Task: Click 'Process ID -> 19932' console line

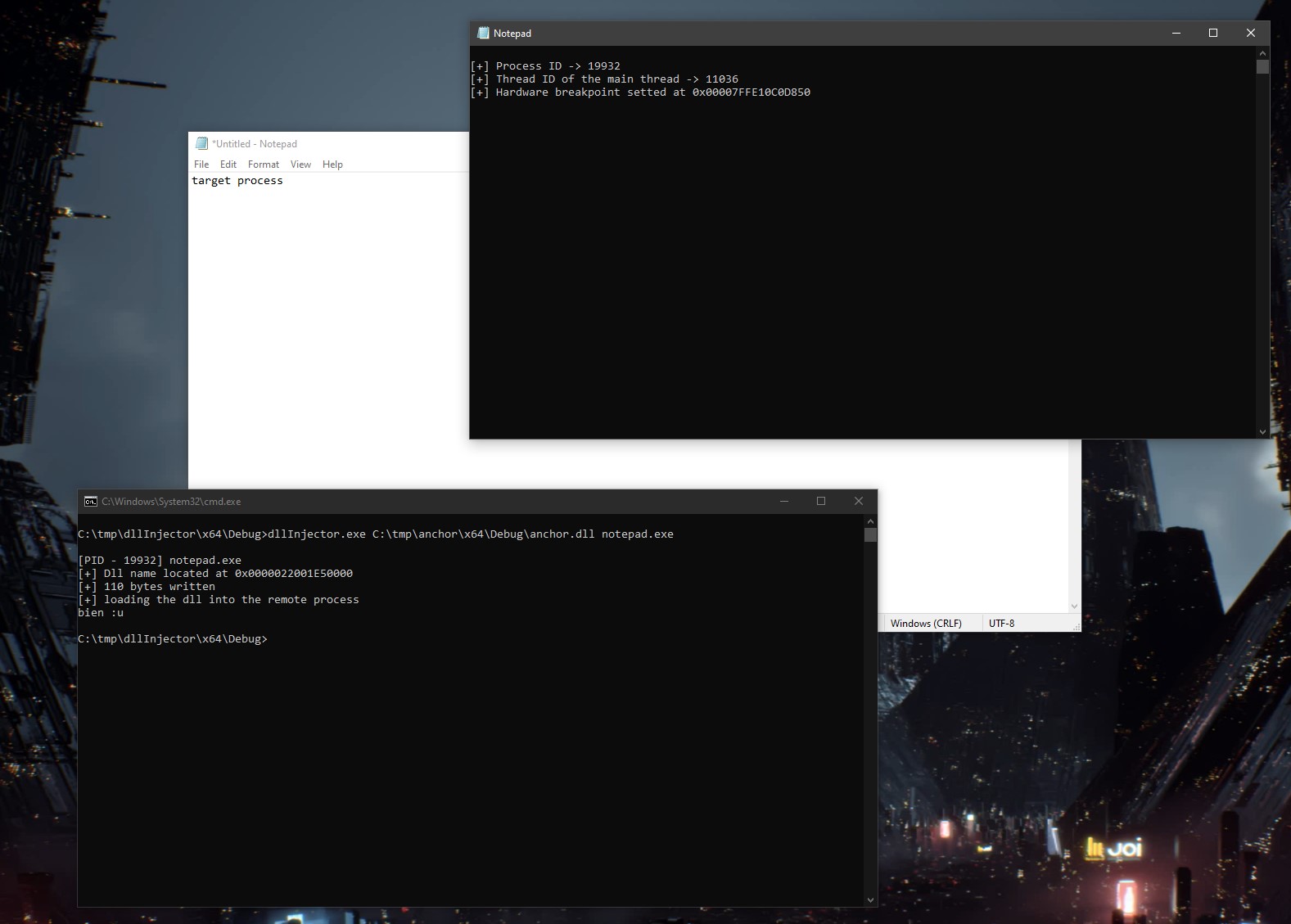Action: [545, 66]
